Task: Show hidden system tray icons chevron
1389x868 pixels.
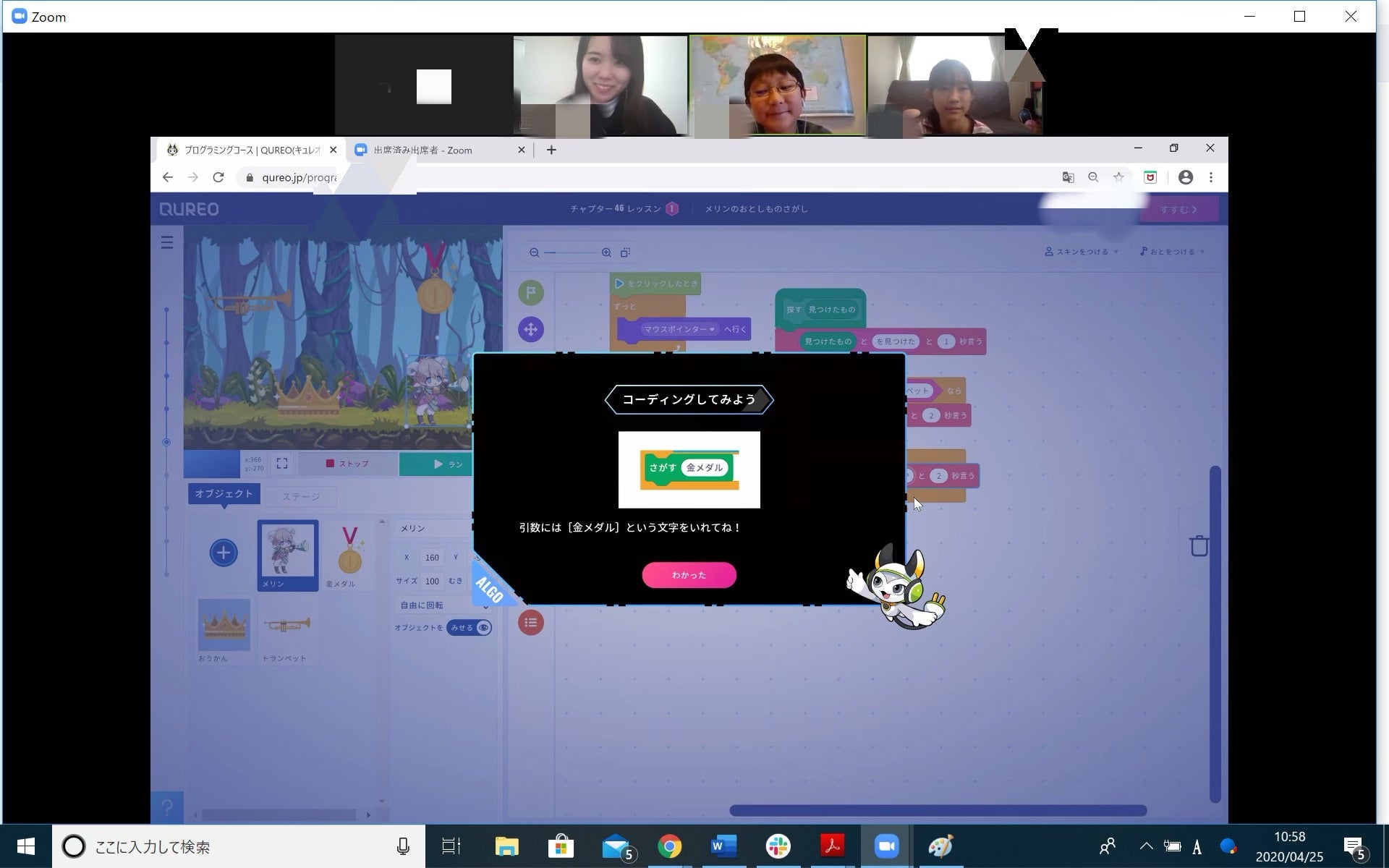Action: coord(1147,846)
